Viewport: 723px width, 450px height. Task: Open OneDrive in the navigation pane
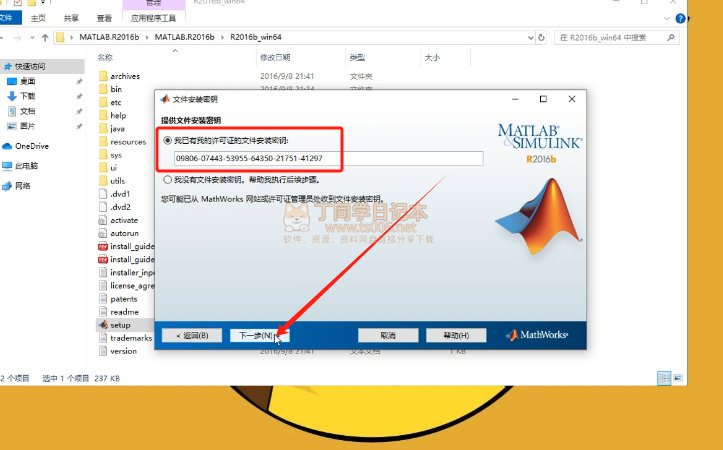[31, 146]
